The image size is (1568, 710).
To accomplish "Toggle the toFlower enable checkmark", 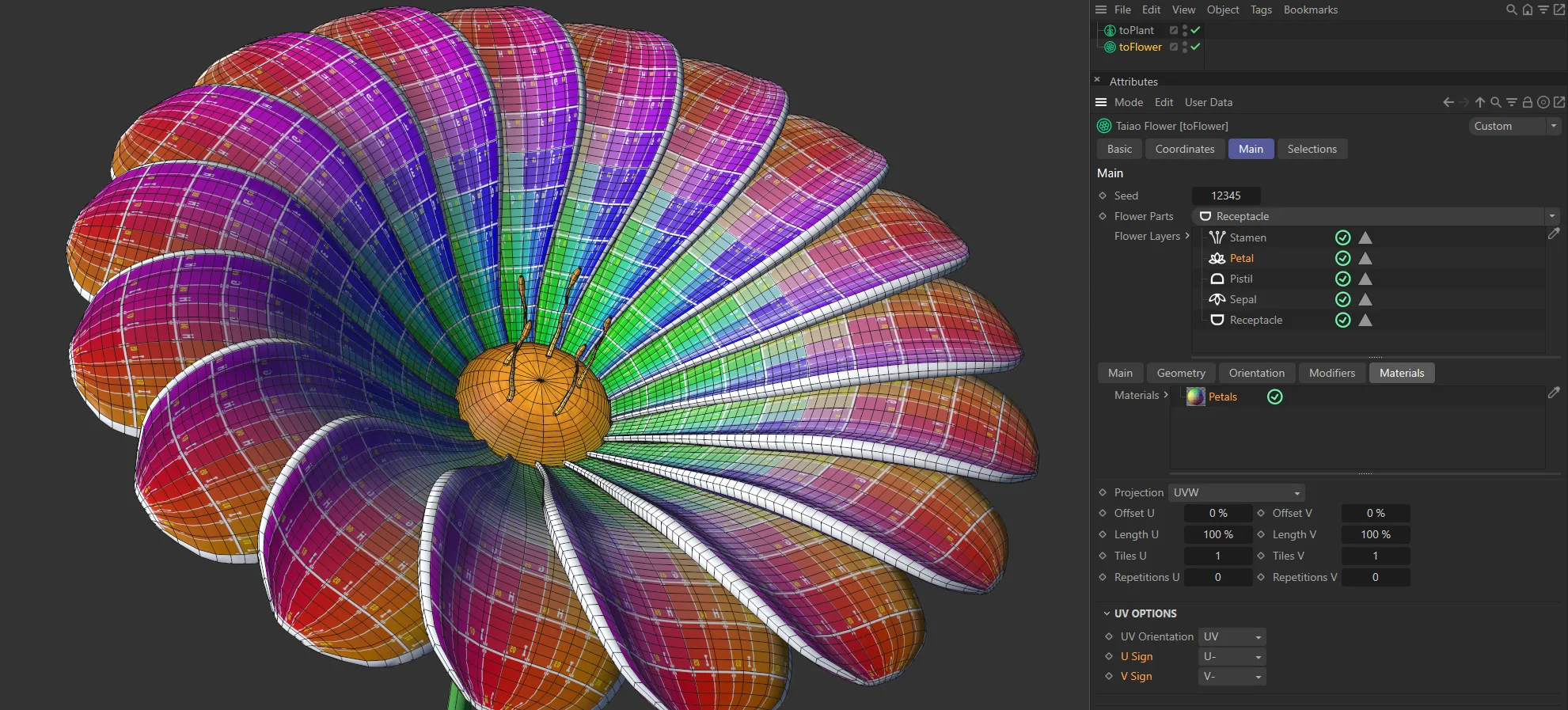I will coord(1196,47).
